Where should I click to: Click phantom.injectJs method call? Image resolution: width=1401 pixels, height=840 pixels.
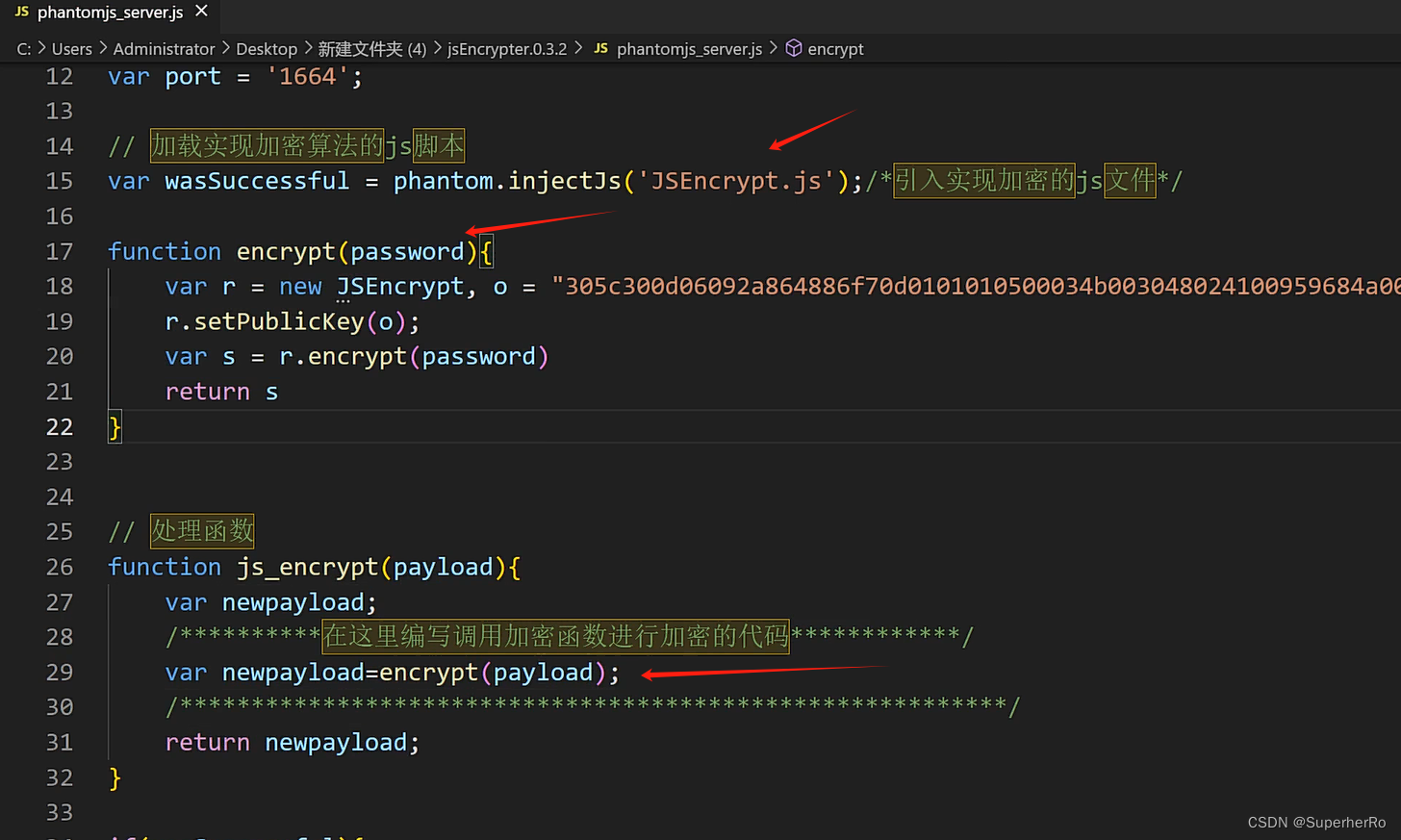coord(507,181)
